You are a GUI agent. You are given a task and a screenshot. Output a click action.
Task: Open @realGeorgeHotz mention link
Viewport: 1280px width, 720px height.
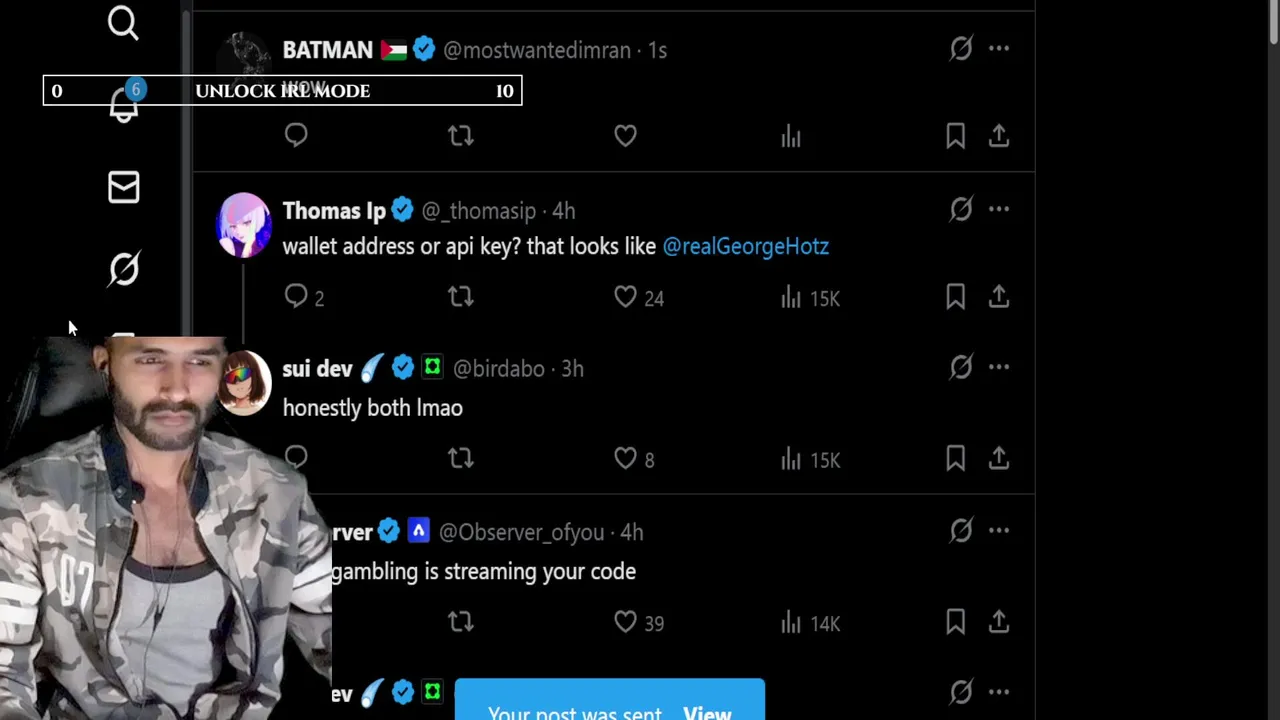point(745,246)
